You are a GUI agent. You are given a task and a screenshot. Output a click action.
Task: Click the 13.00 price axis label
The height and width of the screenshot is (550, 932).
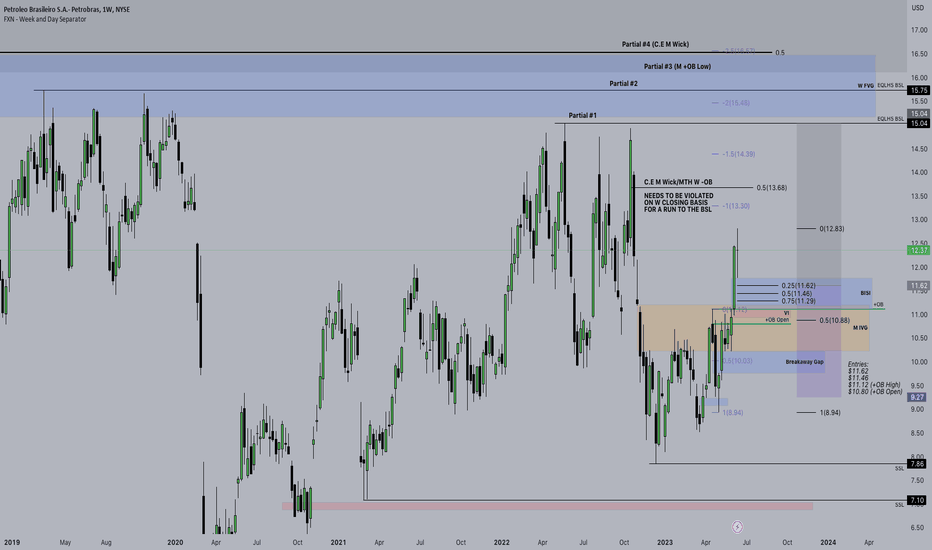tap(919, 220)
